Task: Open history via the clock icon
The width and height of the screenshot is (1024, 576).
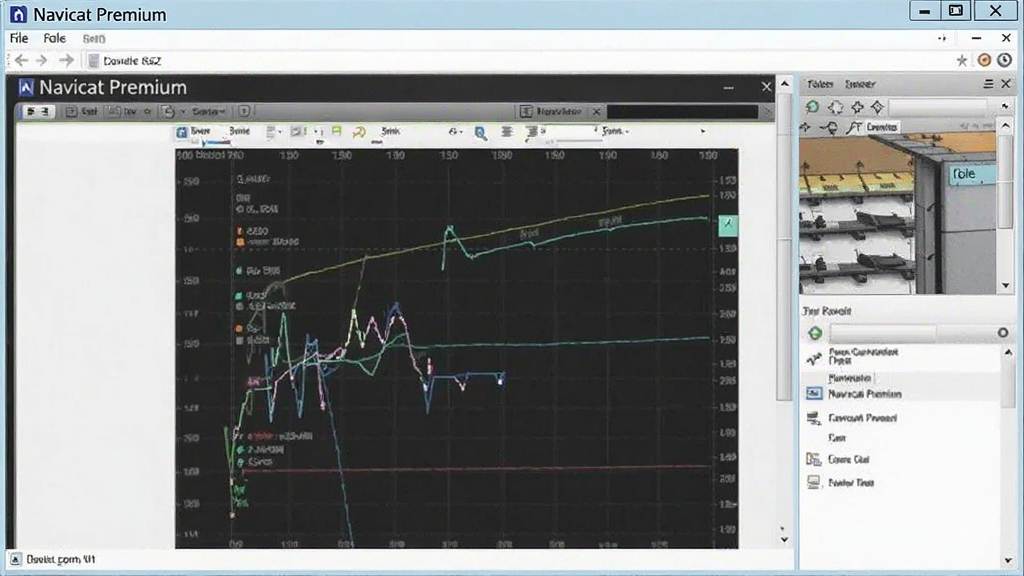Action: (x=1004, y=60)
